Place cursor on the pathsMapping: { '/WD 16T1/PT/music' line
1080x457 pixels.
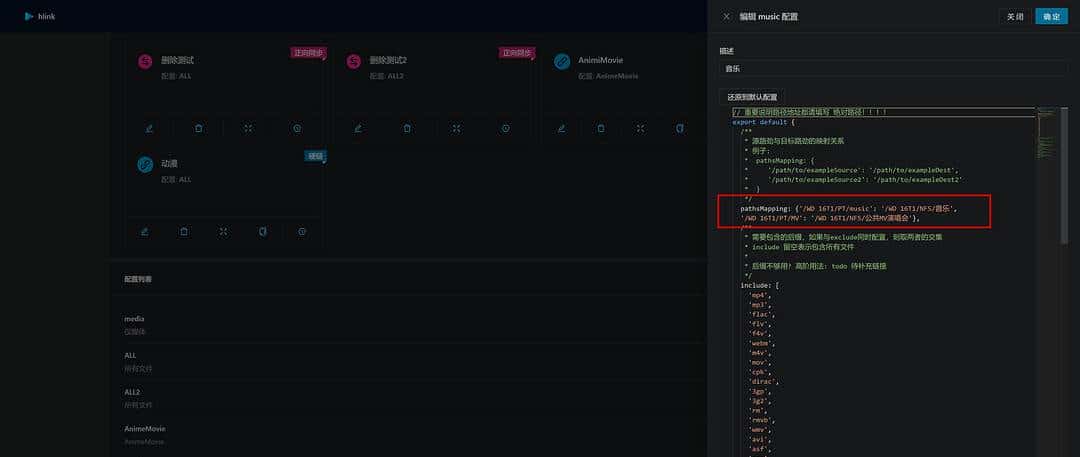click(849, 208)
